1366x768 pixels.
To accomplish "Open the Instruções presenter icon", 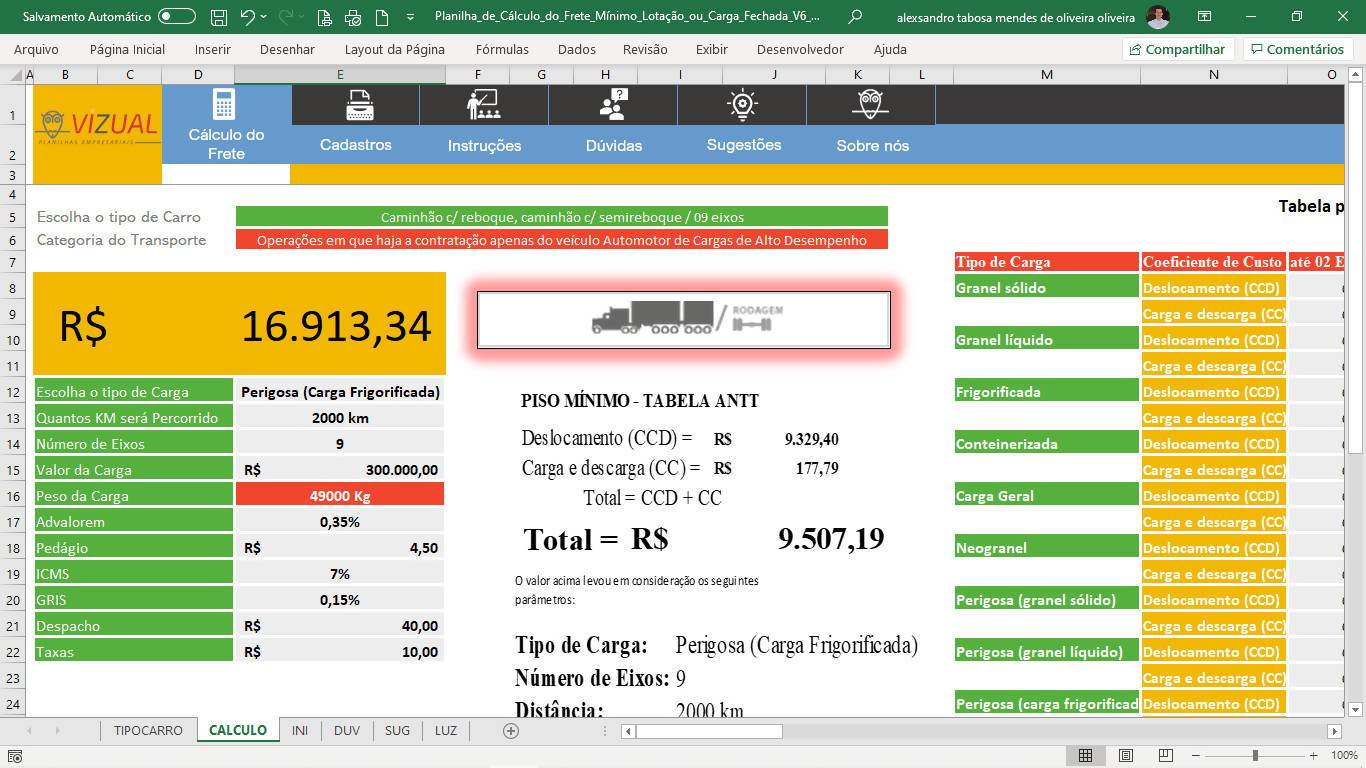I will [x=483, y=104].
